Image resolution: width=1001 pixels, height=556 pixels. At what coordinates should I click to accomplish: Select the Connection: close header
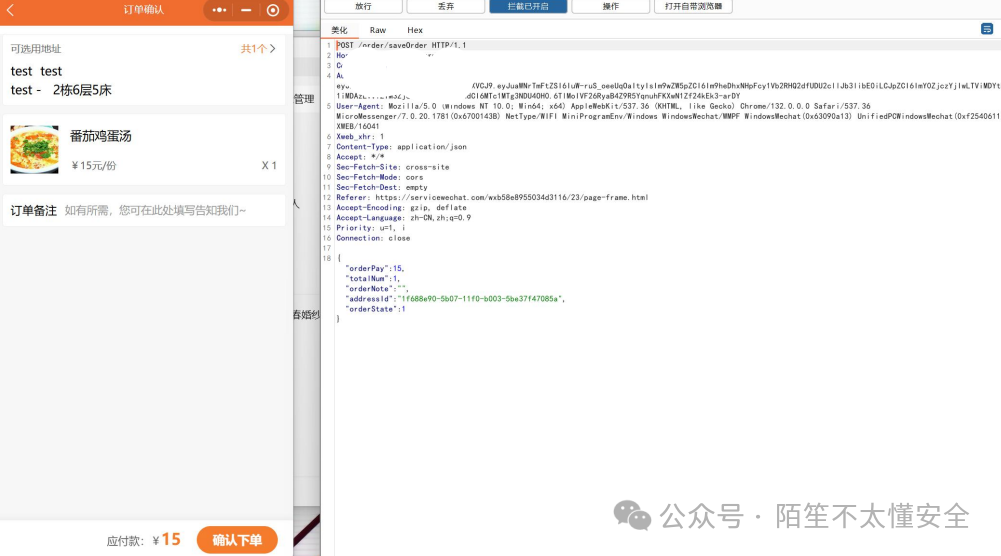(x=373, y=238)
